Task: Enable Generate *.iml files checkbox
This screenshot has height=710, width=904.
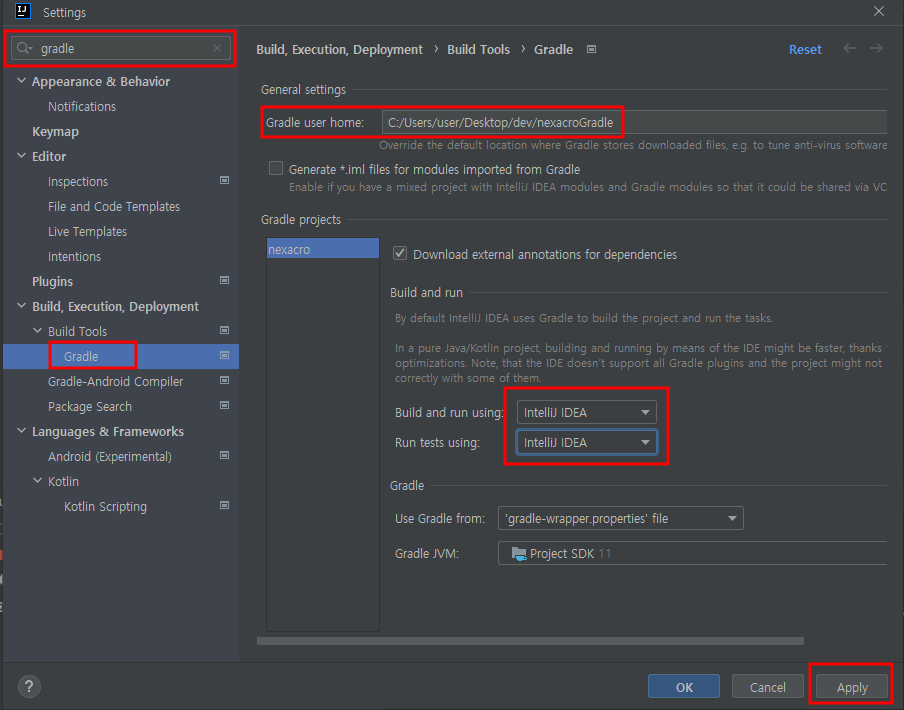Action: pos(276,168)
